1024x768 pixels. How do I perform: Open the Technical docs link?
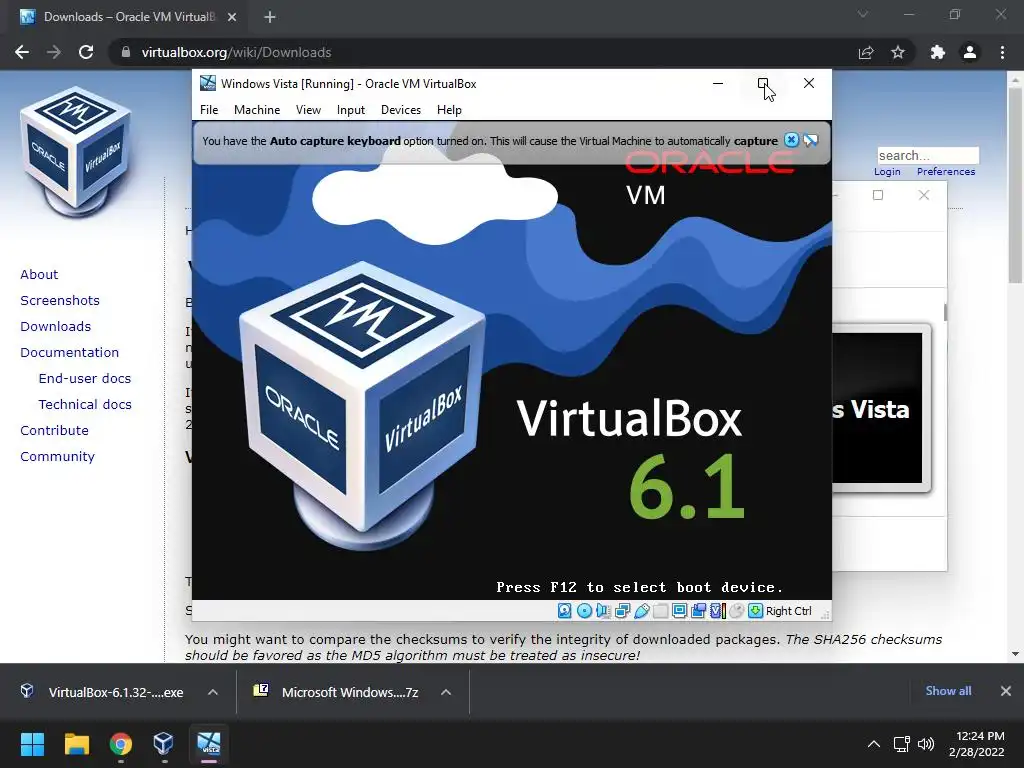tap(85, 405)
